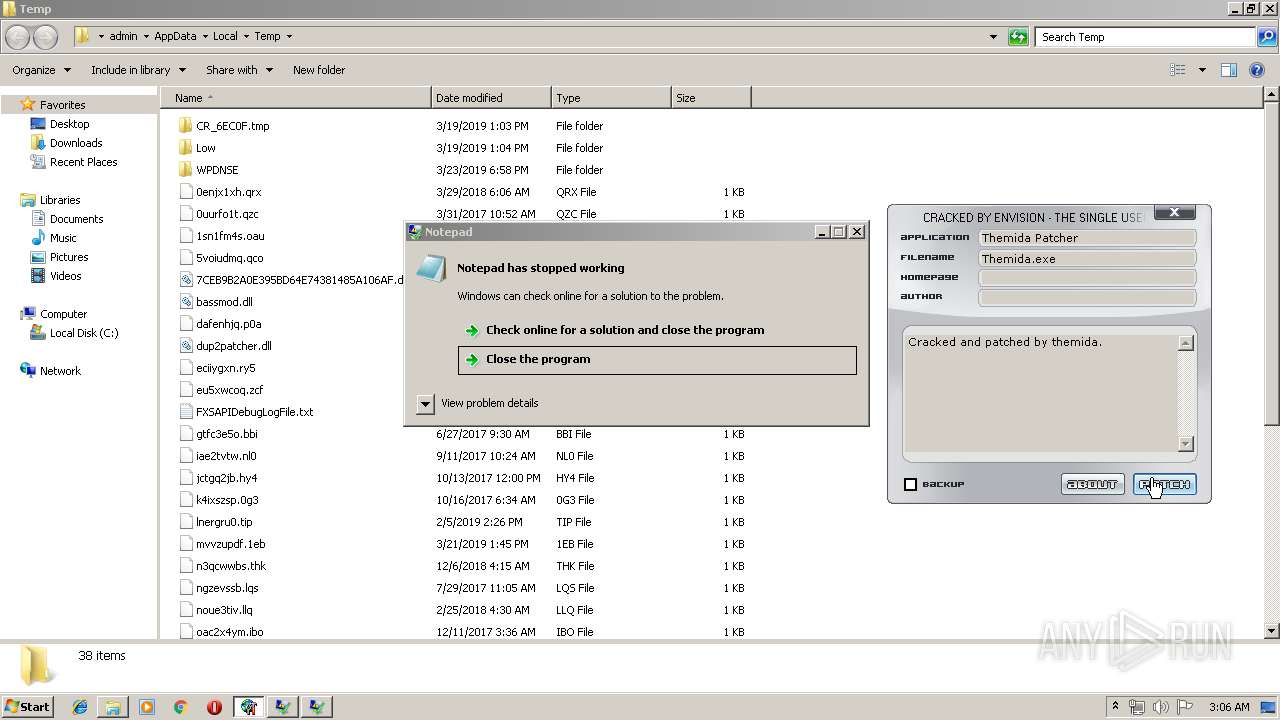Open Chrome from taskbar
Image resolution: width=1280 pixels, height=720 pixels.
coord(180,707)
